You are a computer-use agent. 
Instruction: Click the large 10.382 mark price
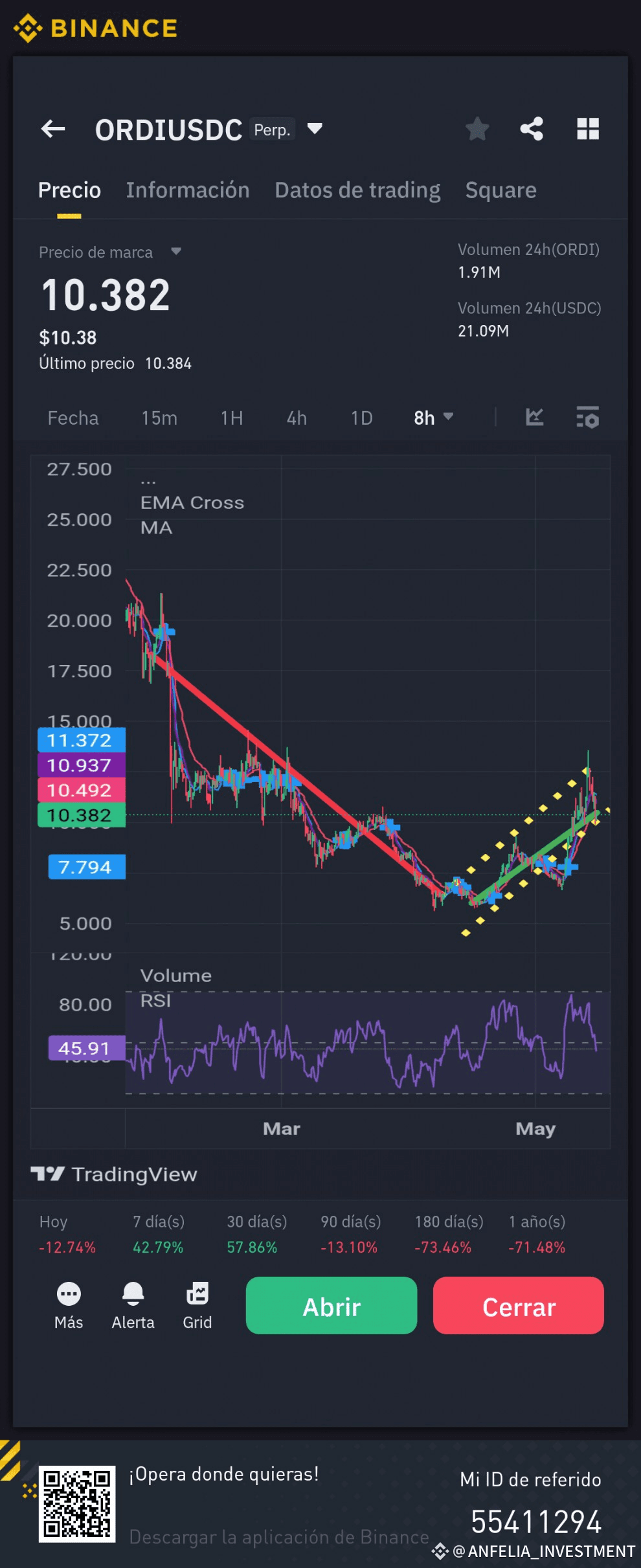(106, 295)
